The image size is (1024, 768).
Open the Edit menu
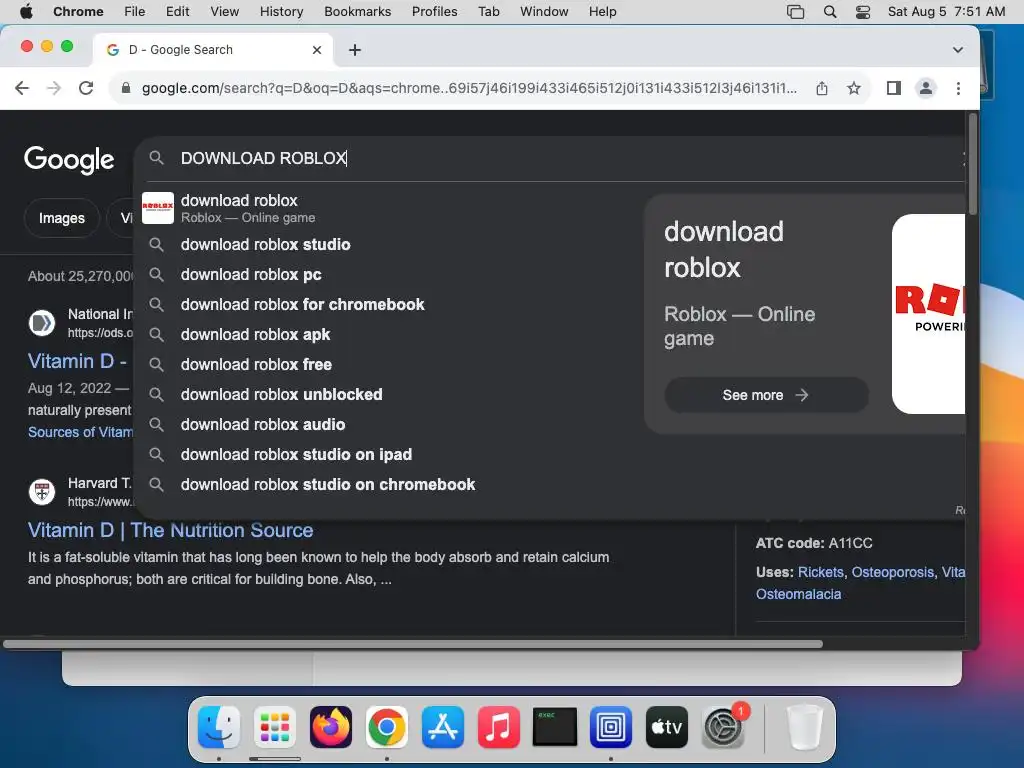[177, 12]
